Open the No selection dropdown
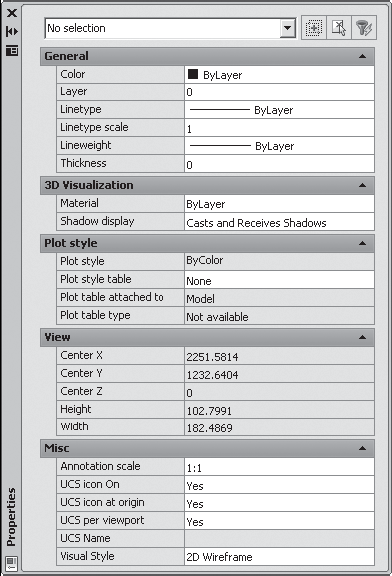 (x=288, y=28)
